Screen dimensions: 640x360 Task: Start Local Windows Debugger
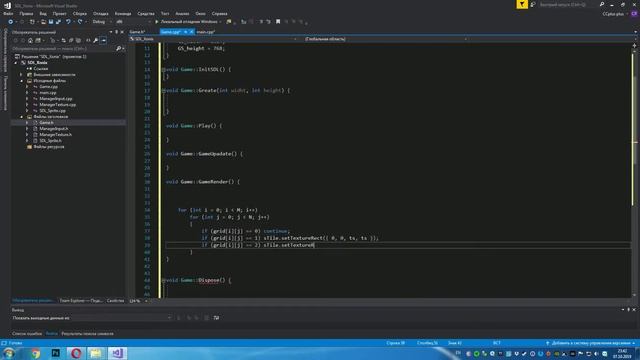[x=187, y=22]
